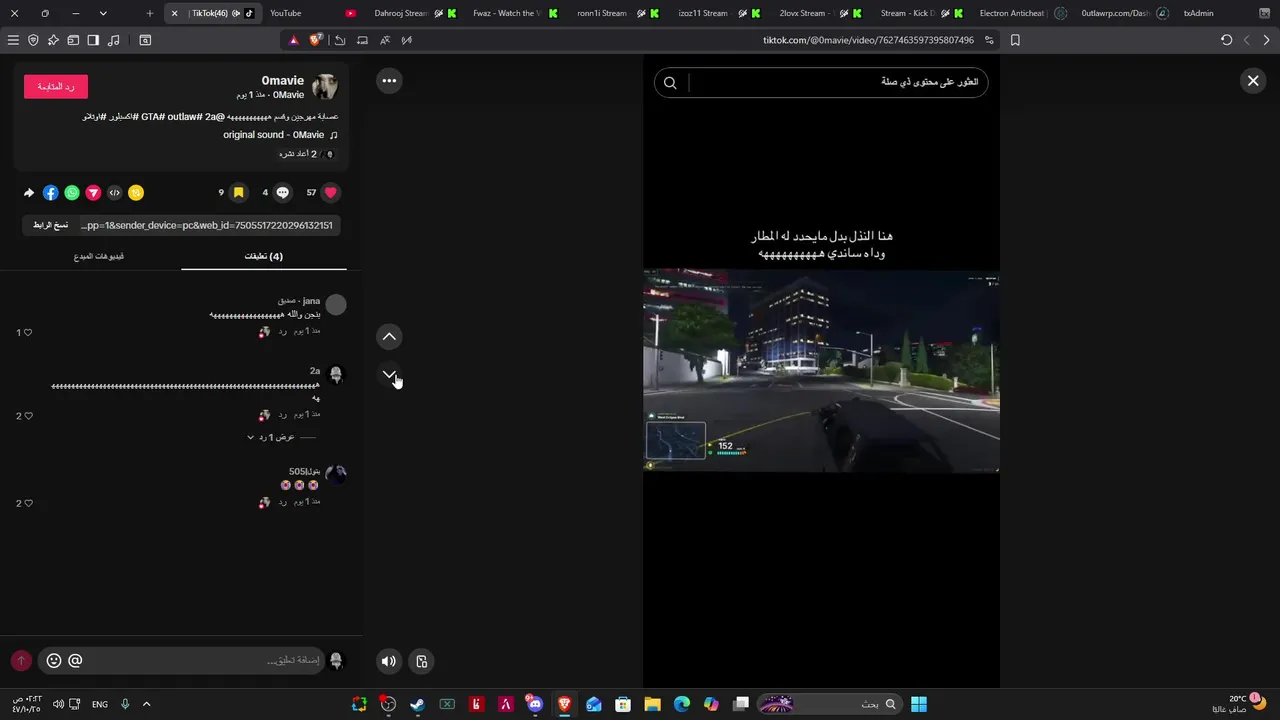This screenshot has height=720, width=1280.
Task: Open the Brave Shields lion icon
Action: (x=316, y=40)
